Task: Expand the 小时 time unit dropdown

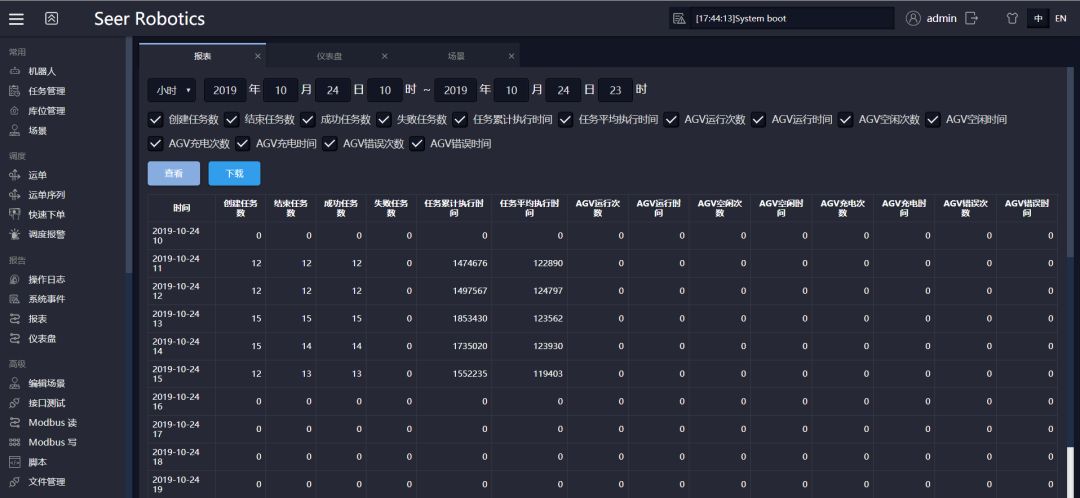Action: click(x=172, y=90)
